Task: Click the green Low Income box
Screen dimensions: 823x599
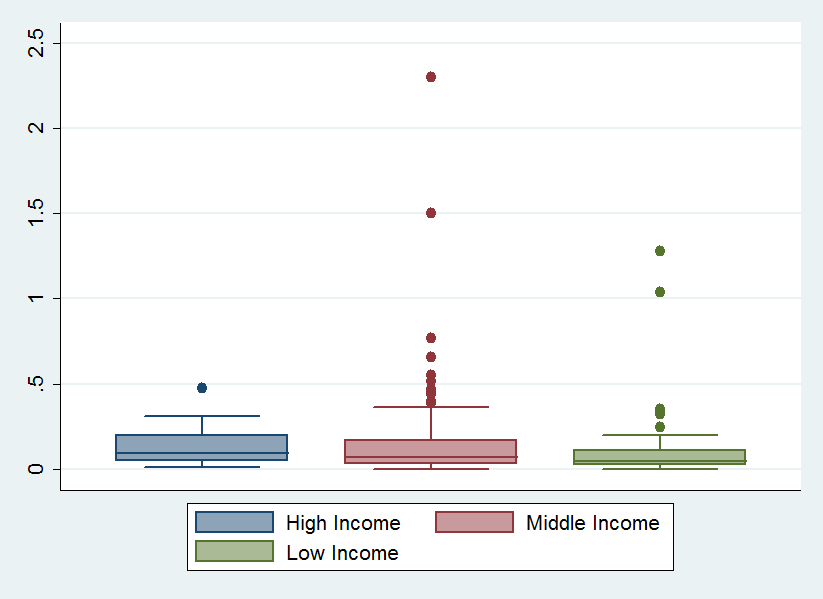Action: (660, 456)
